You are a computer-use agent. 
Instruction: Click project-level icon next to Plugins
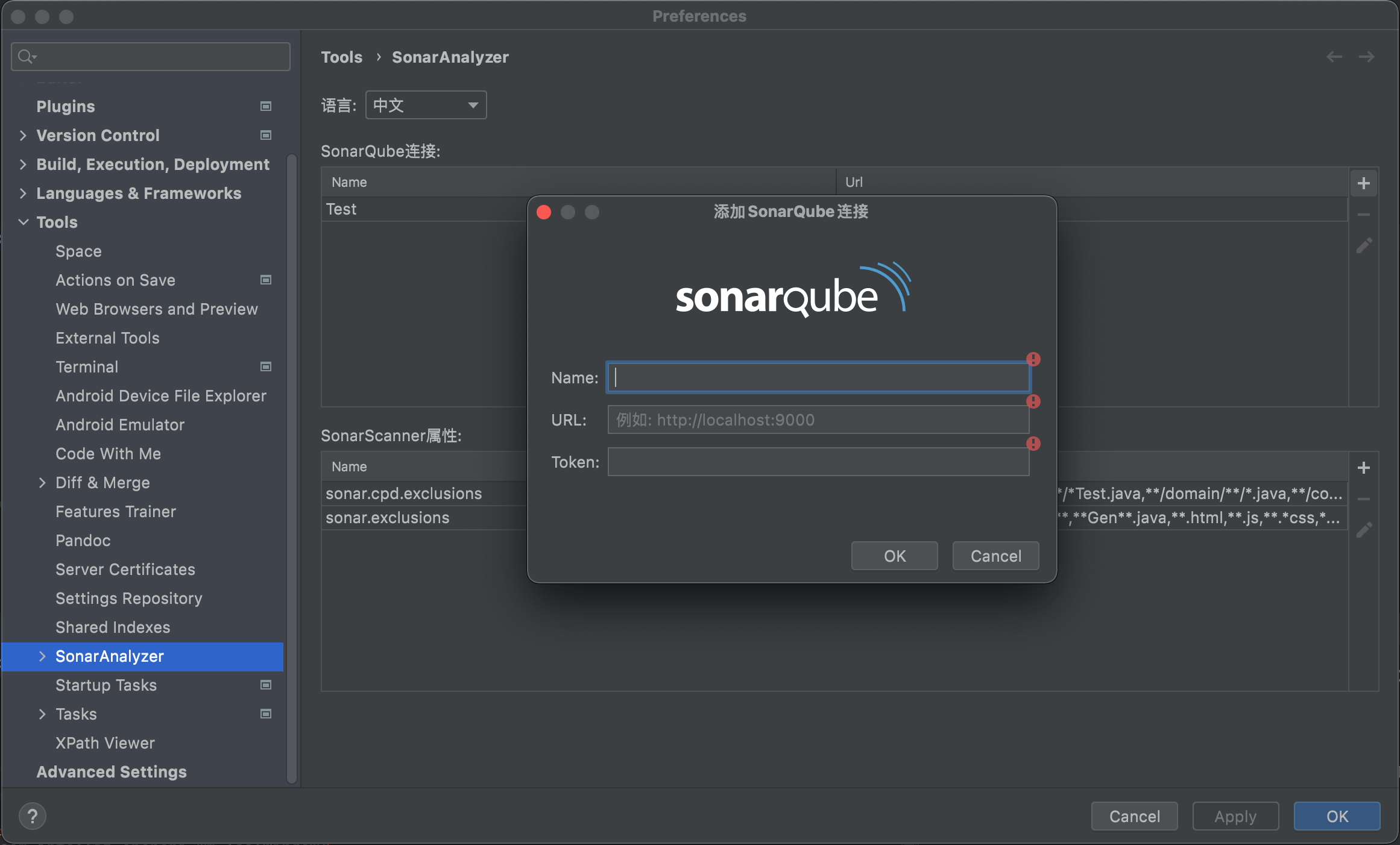pos(265,106)
